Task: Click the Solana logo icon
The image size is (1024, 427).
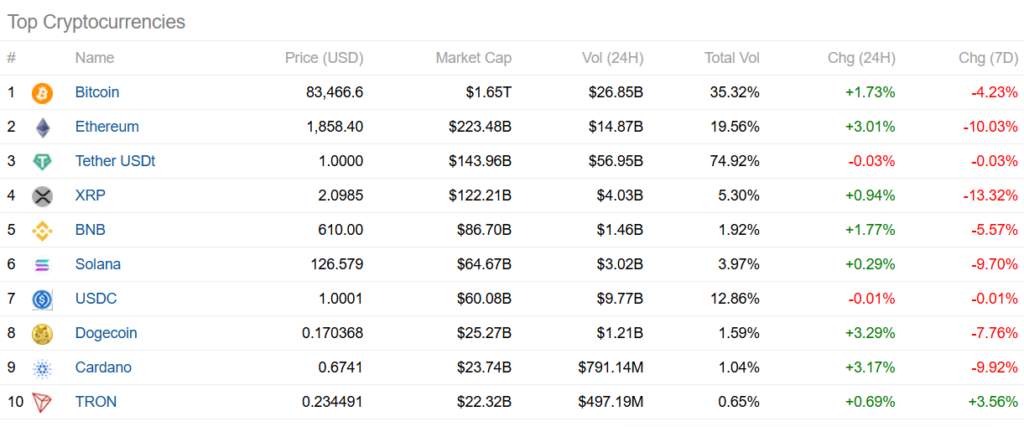Action: coord(42,265)
